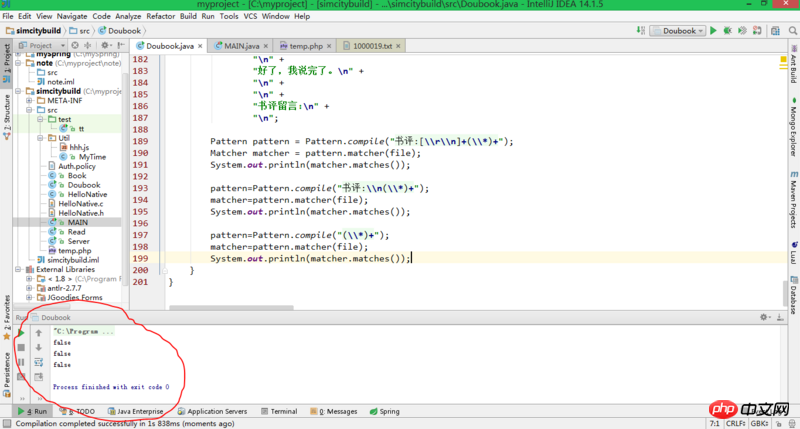Click the attach/stop process icon in the top toolbar

[x=757, y=31]
